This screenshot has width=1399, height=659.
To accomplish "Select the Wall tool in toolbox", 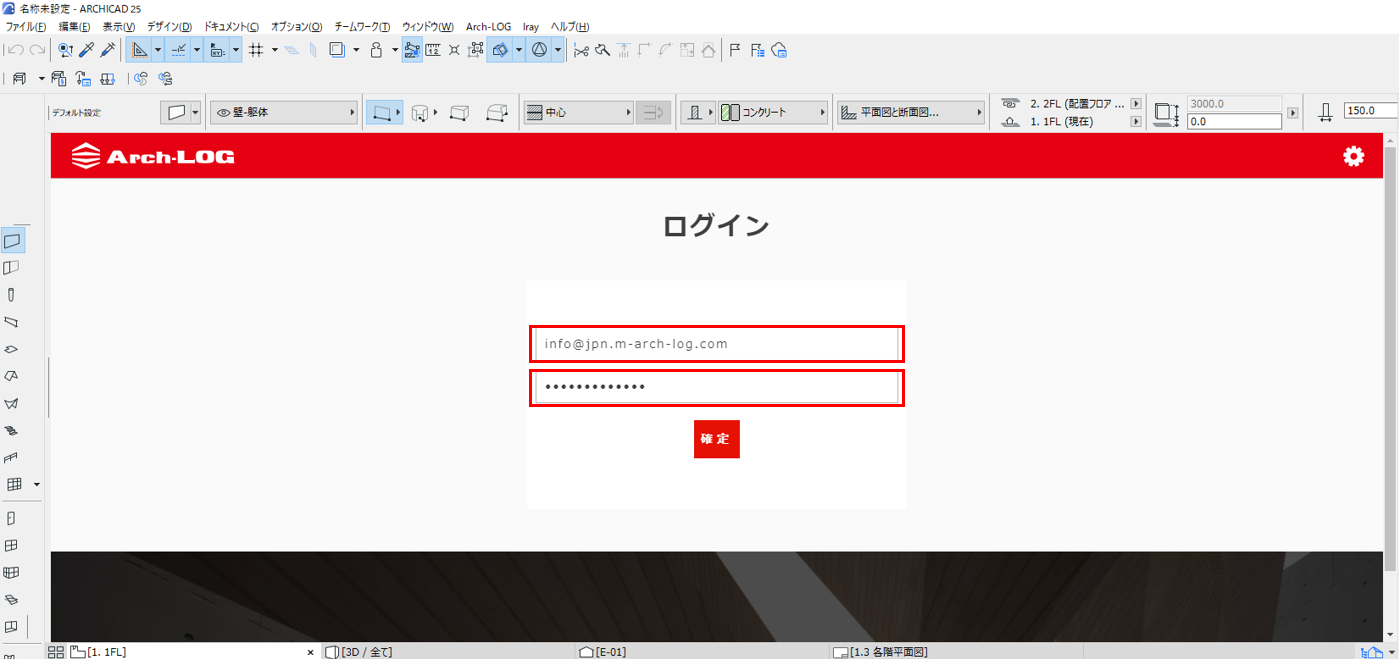I will 12,241.
